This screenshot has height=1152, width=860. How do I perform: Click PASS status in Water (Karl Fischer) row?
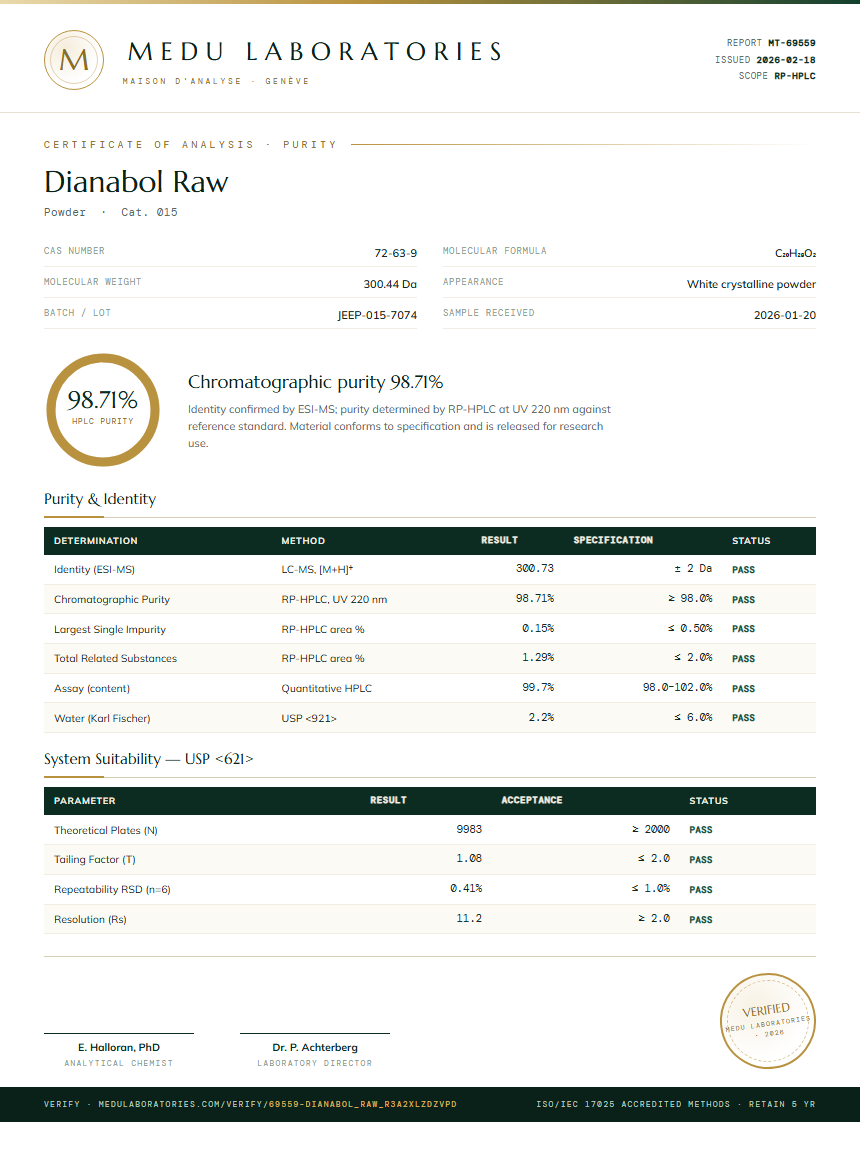[743, 718]
